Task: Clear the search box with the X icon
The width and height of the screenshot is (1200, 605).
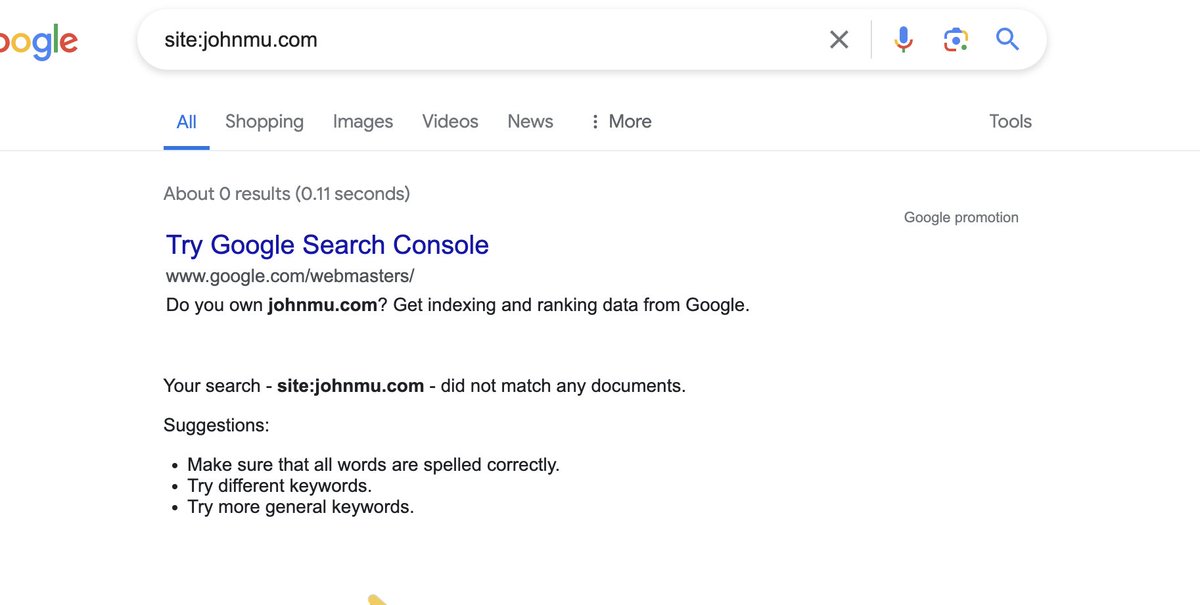Action: (x=839, y=40)
